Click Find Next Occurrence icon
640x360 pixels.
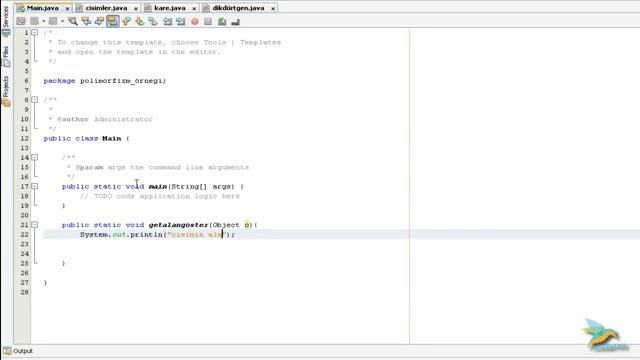[99, 21]
